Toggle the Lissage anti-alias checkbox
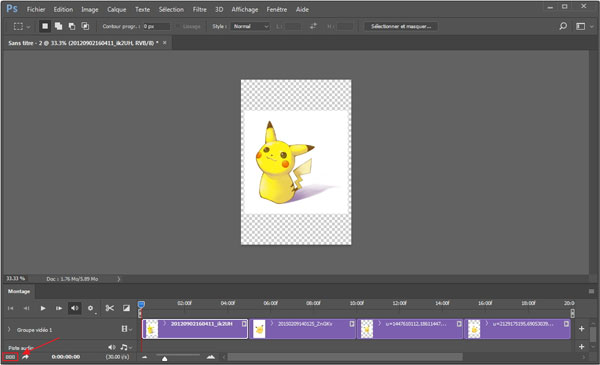The image size is (600, 365). (x=178, y=26)
